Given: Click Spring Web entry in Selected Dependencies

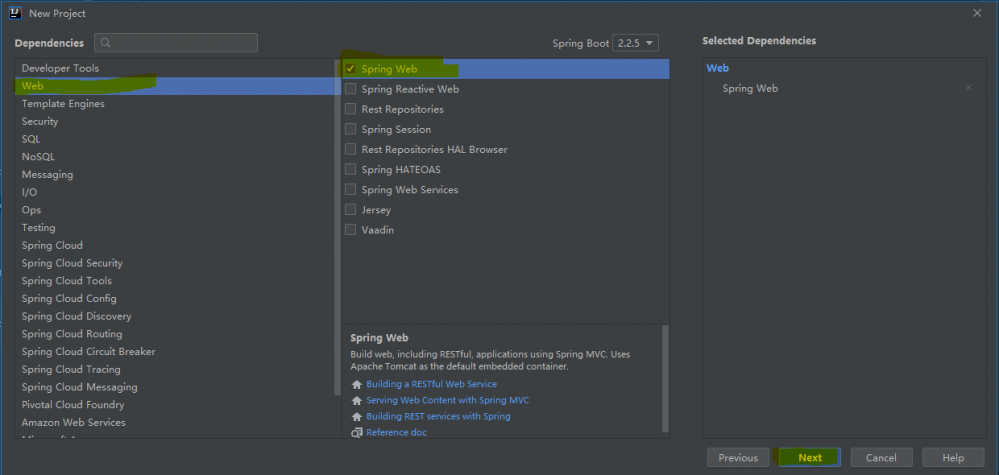Looking at the screenshot, I should (x=750, y=89).
